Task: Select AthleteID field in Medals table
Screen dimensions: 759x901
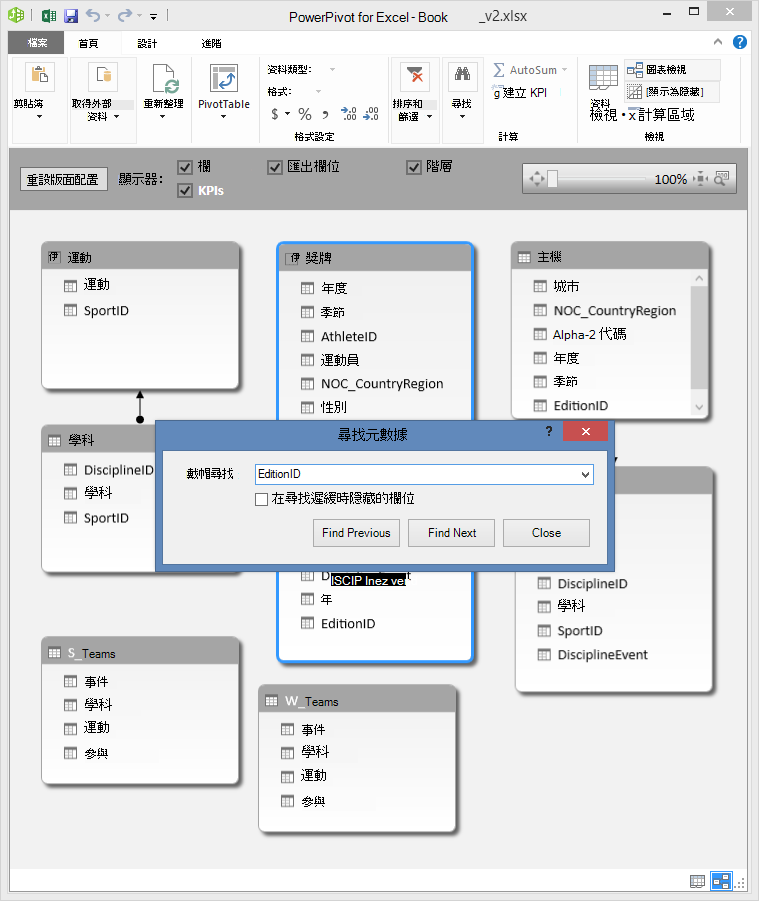Action: tap(349, 337)
